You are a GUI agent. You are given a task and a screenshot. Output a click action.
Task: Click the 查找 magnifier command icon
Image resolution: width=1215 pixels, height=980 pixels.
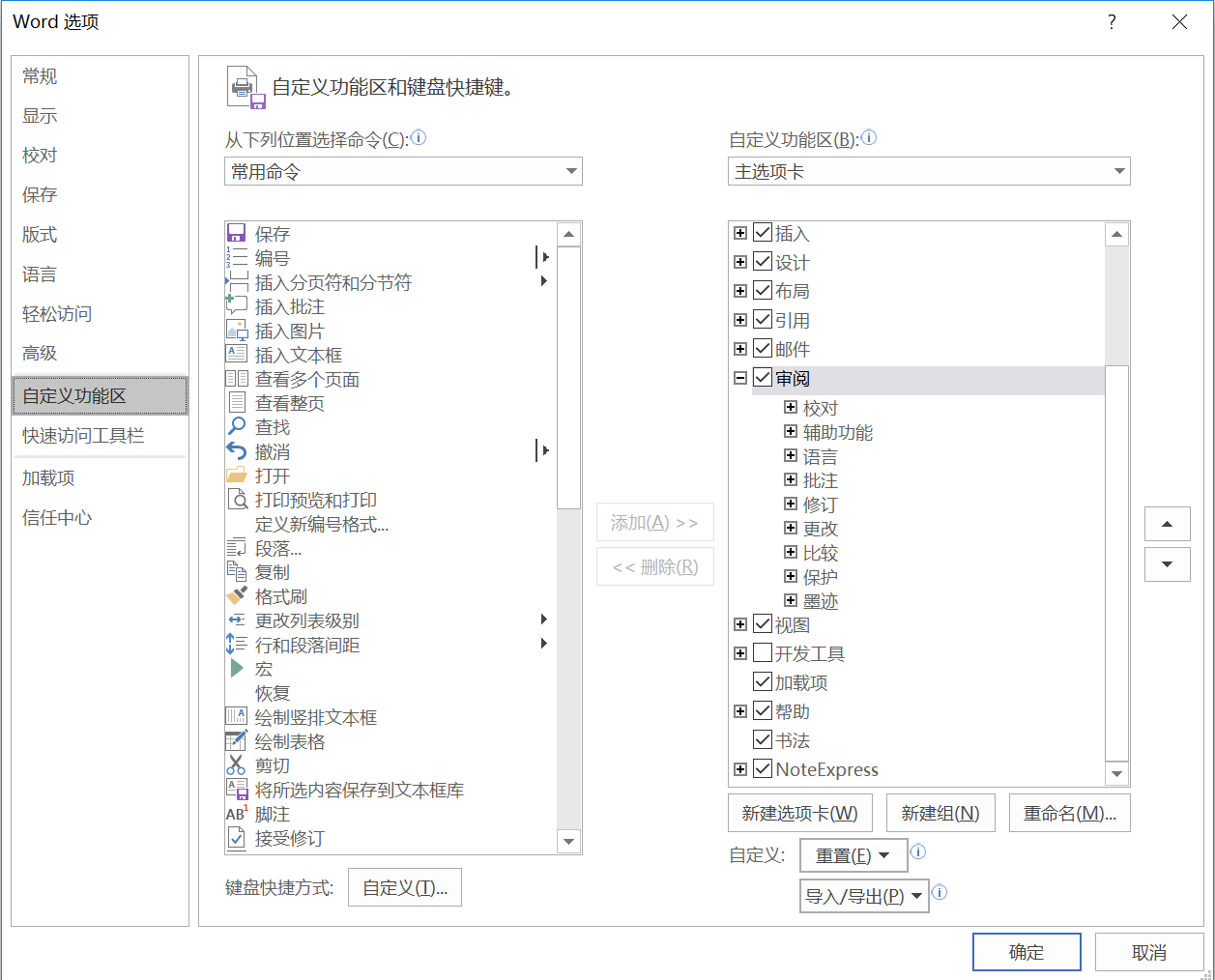point(235,426)
